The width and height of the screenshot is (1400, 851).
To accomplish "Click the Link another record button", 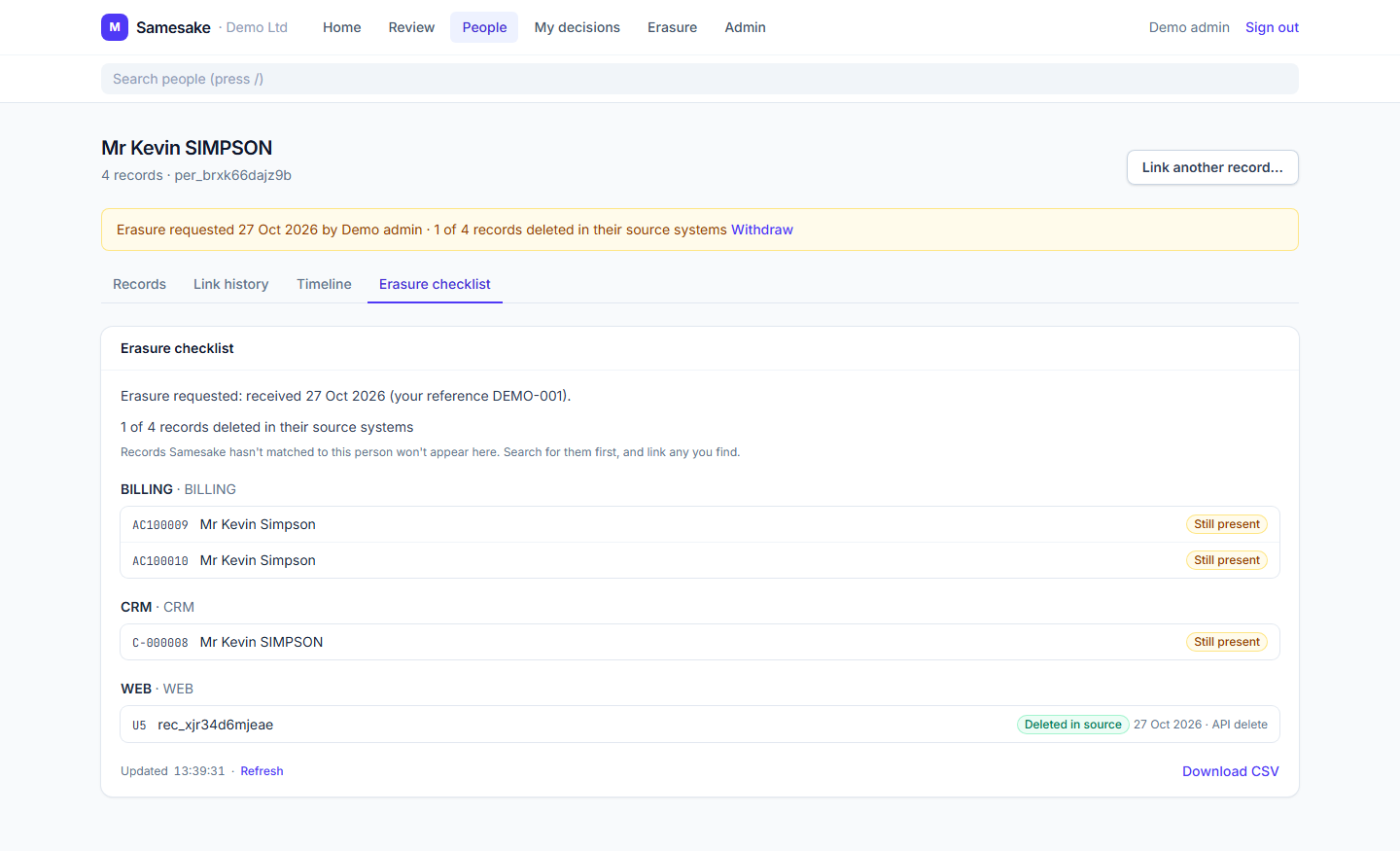I will click(1212, 167).
